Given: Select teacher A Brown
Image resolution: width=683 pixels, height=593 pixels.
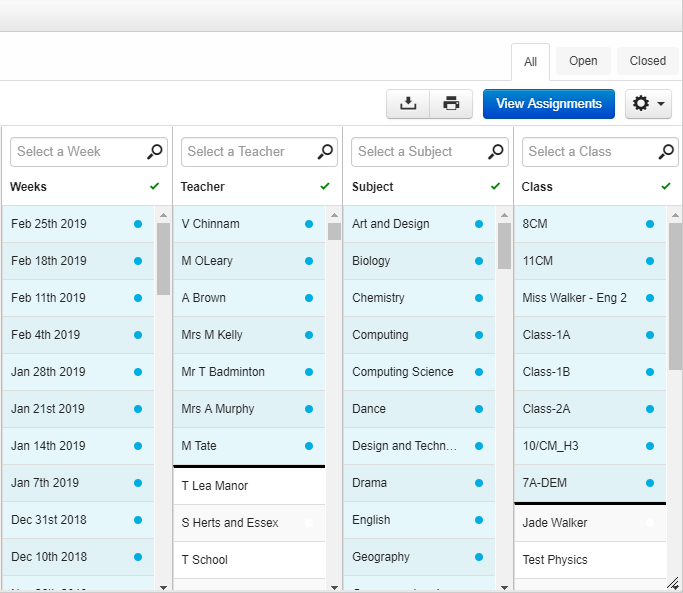Looking at the screenshot, I should click(249, 298).
